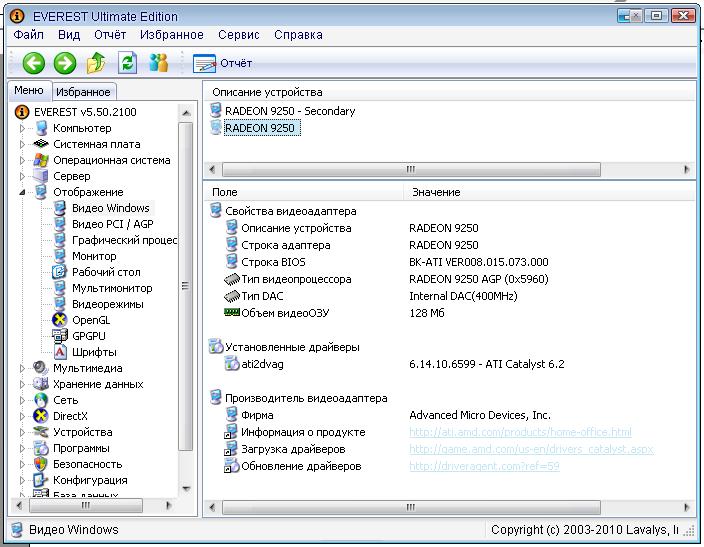Go forward with the green right arrow
This screenshot has width=704, height=547.
click(65, 63)
